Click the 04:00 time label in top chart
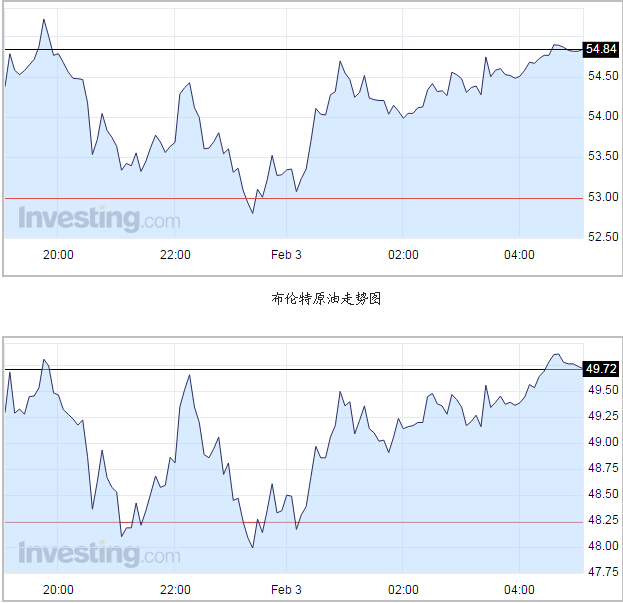Image resolution: width=623 pixels, height=603 pixels. click(x=519, y=255)
